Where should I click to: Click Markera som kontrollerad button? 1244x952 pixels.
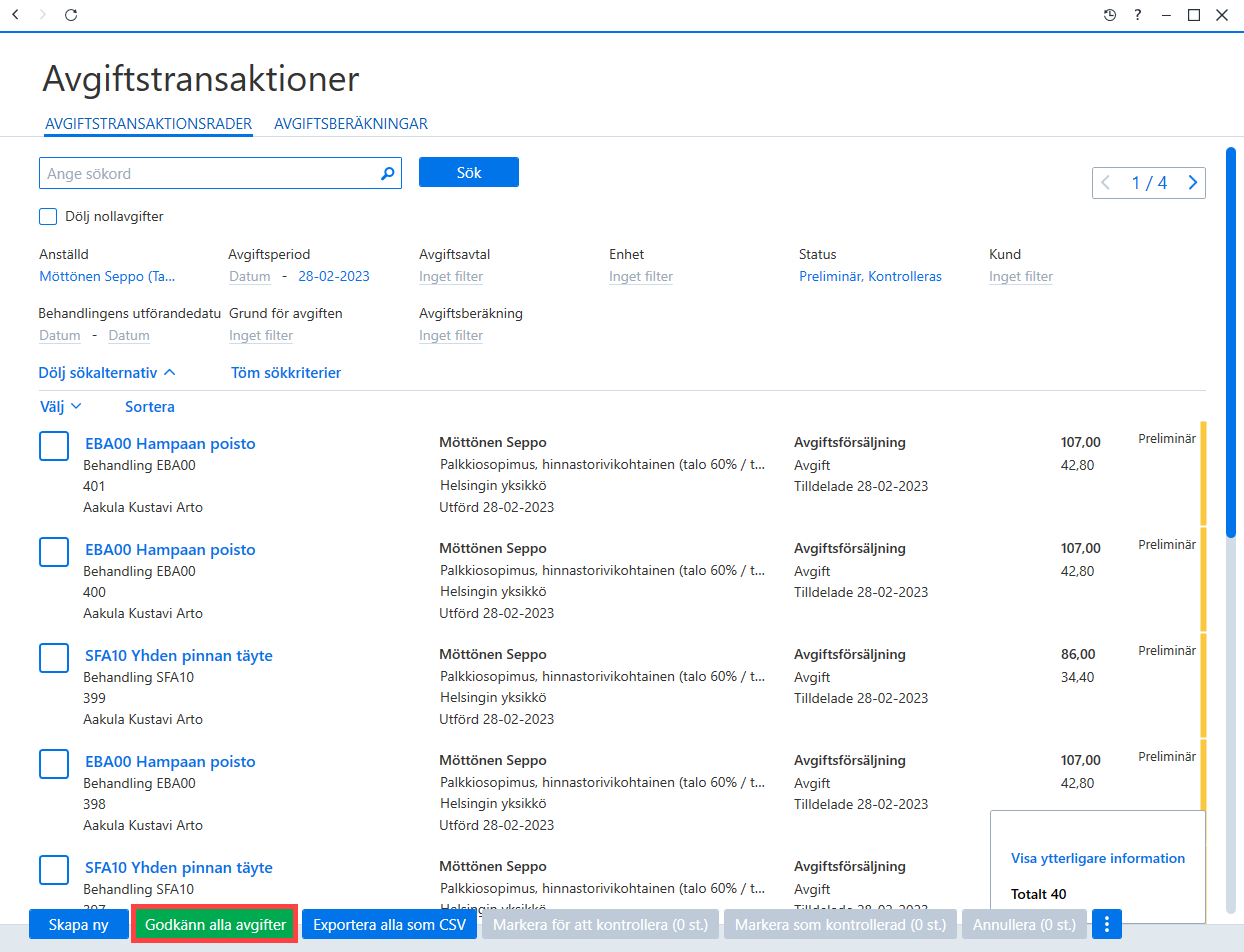point(841,925)
